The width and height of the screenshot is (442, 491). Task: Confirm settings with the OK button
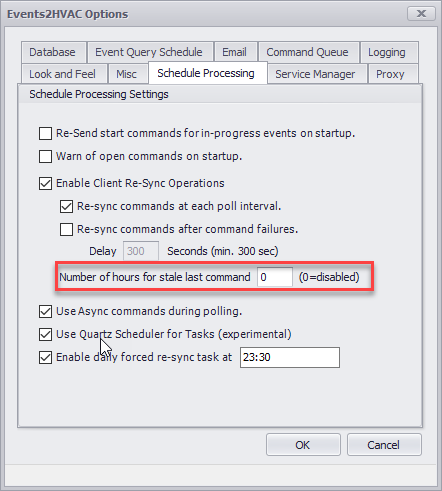point(303,445)
